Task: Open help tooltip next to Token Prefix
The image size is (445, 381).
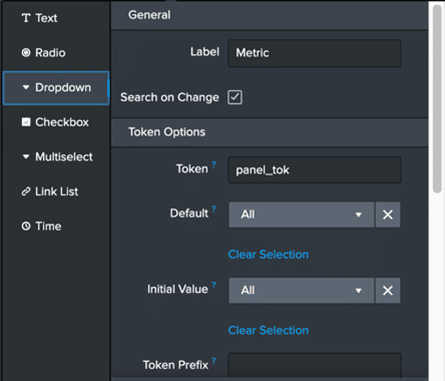Action: click(x=214, y=361)
